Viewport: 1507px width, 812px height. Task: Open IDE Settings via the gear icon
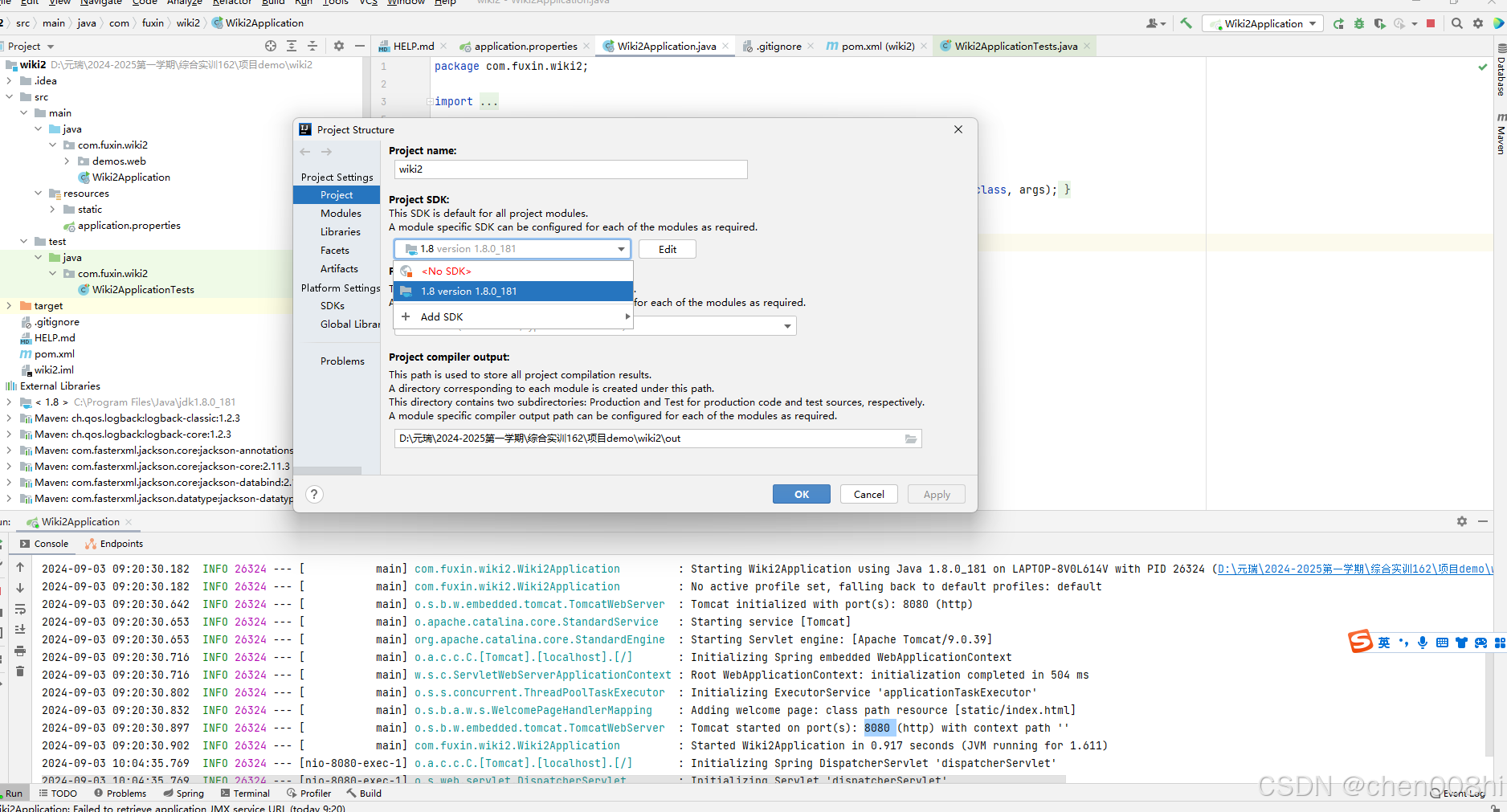click(1478, 23)
